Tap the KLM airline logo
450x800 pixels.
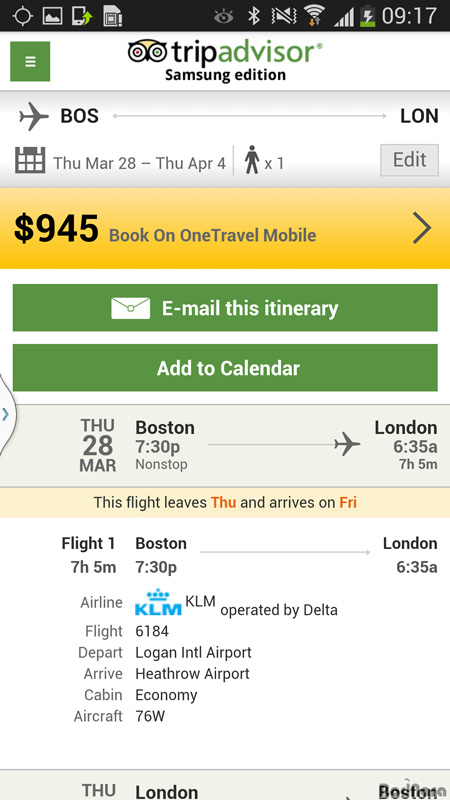click(159, 602)
